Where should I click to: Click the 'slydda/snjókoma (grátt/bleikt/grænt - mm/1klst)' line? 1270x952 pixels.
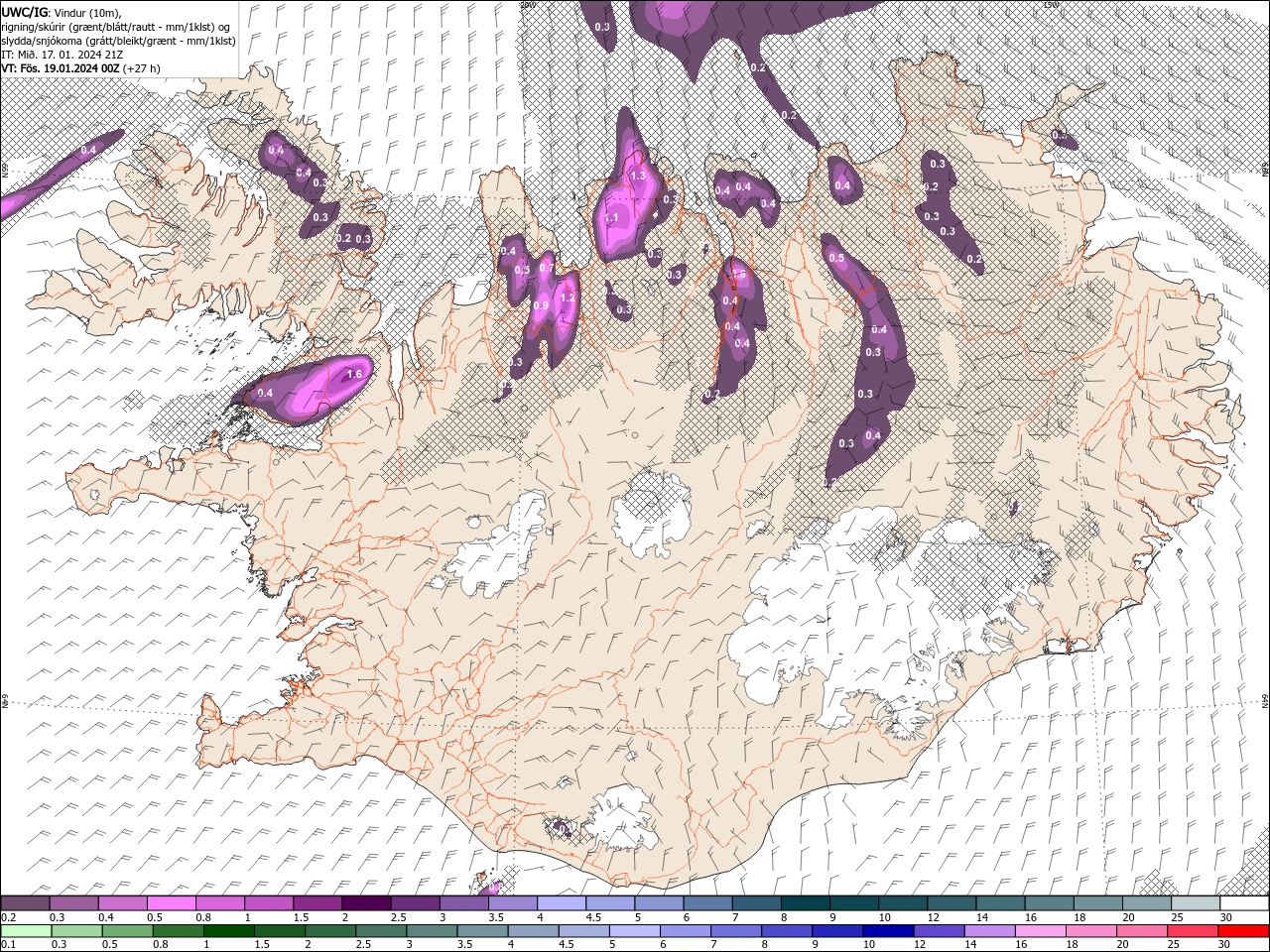[119, 41]
